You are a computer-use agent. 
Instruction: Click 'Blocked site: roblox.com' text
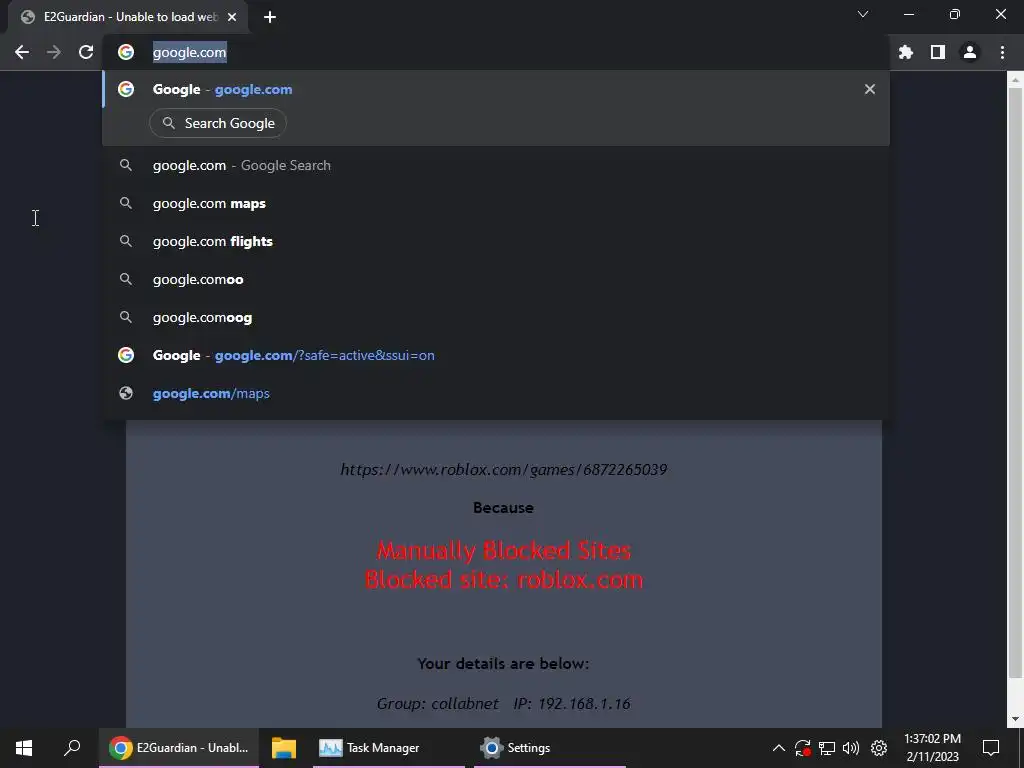(x=504, y=579)
